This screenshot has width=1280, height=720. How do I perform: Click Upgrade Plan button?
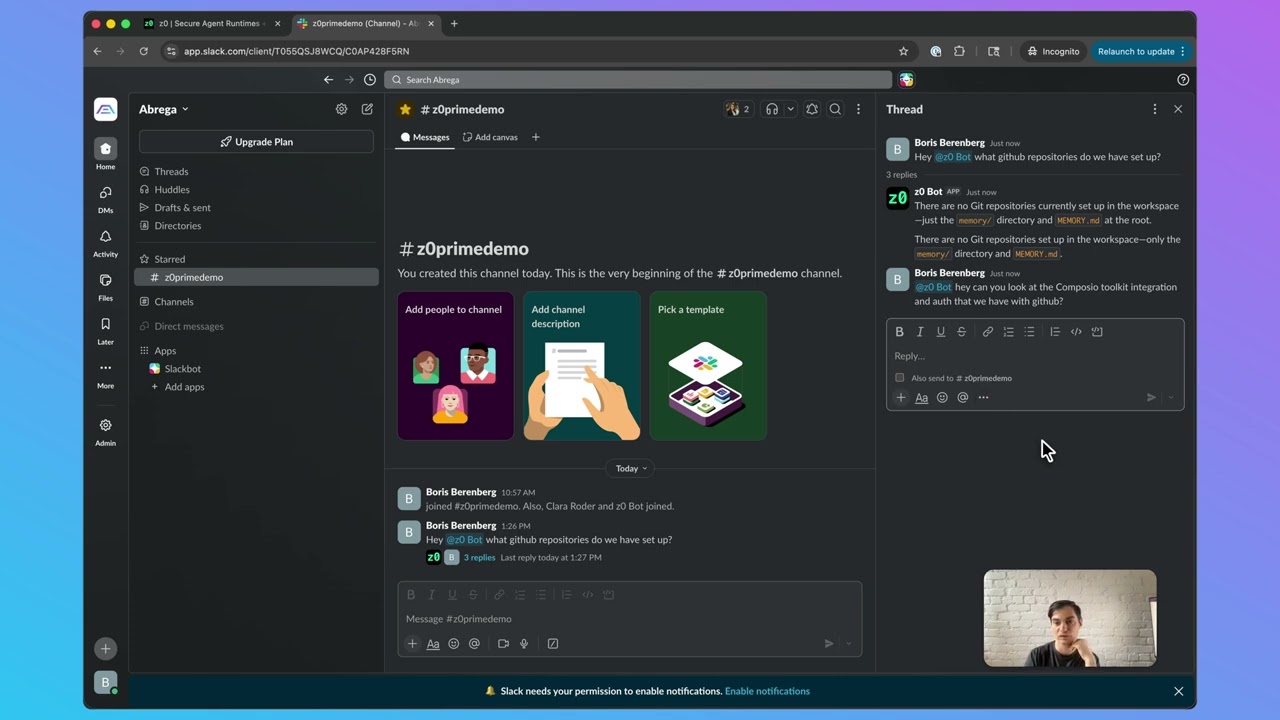(256, 142)
